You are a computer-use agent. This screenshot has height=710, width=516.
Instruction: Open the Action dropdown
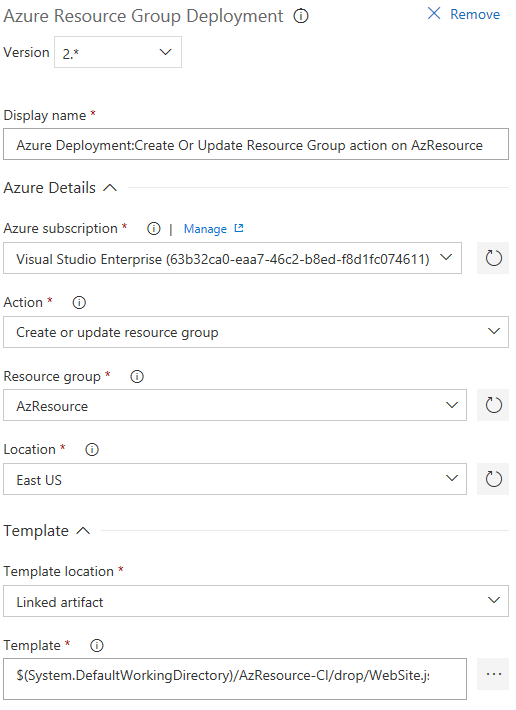(256, 332)
